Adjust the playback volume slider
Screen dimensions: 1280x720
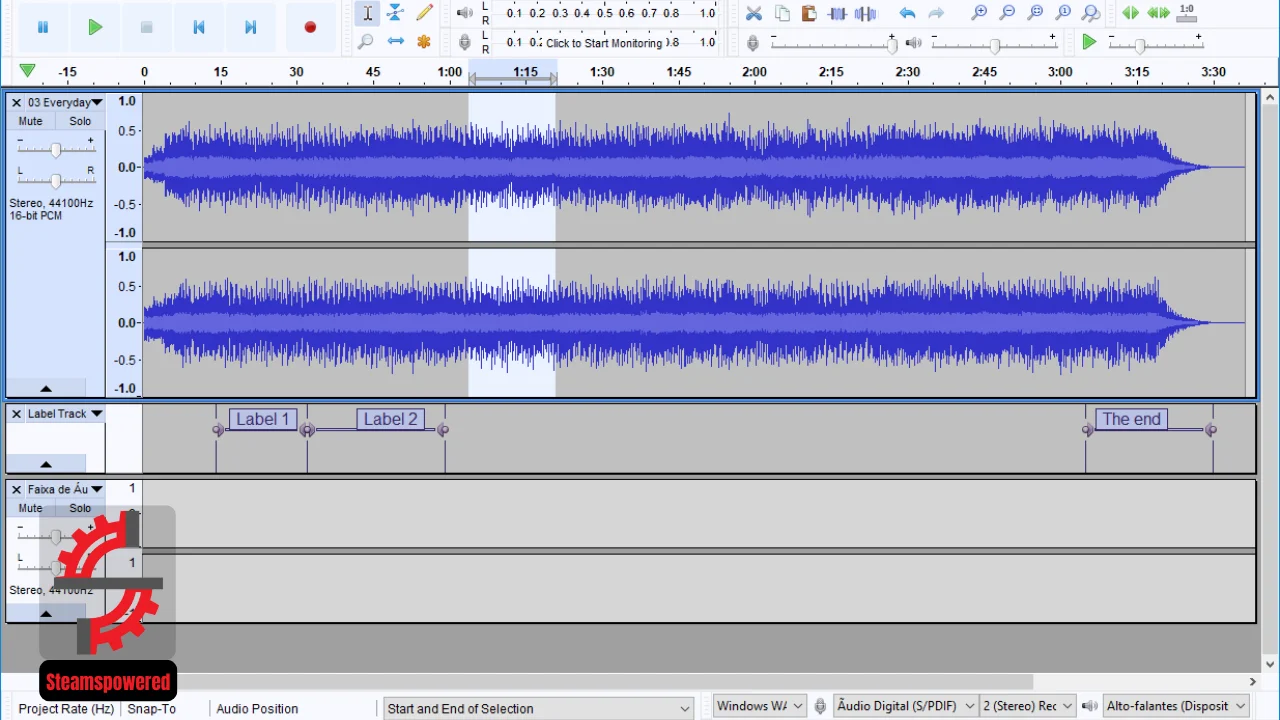(994, 45)
